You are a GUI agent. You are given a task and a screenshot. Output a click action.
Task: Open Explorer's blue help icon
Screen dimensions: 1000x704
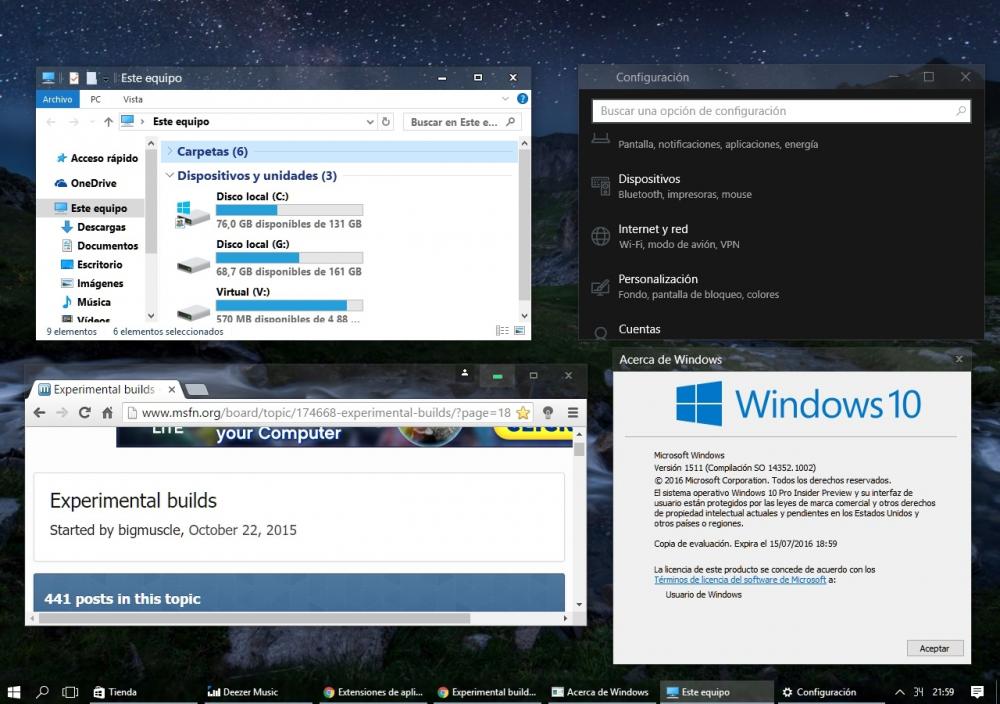point(521,99)
